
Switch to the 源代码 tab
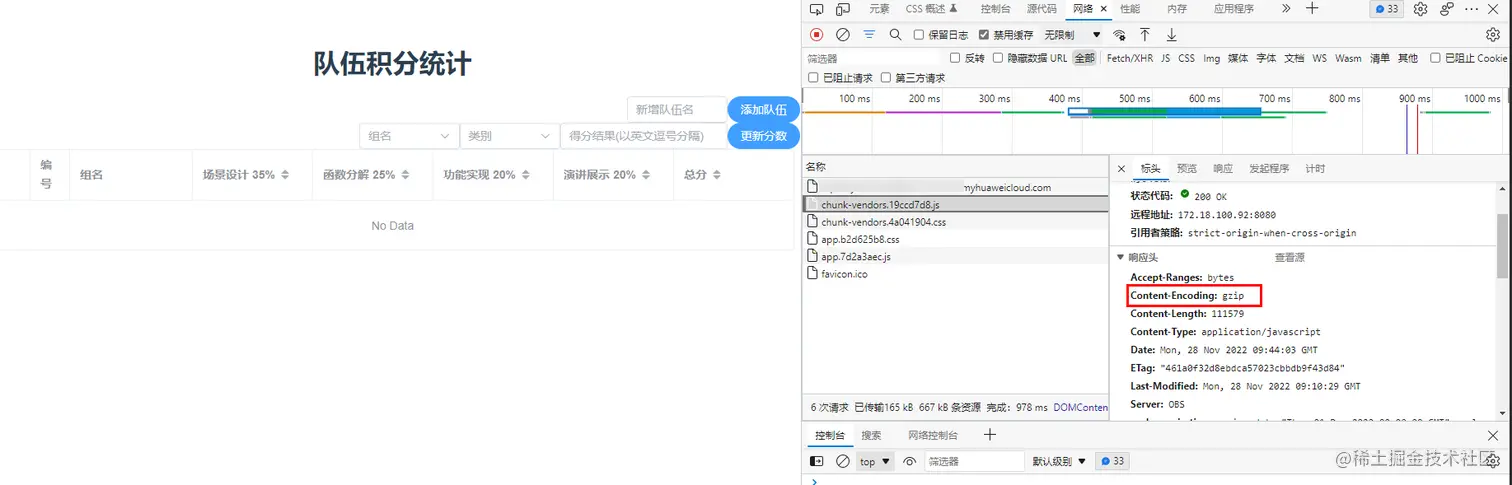click(1041, 9)
